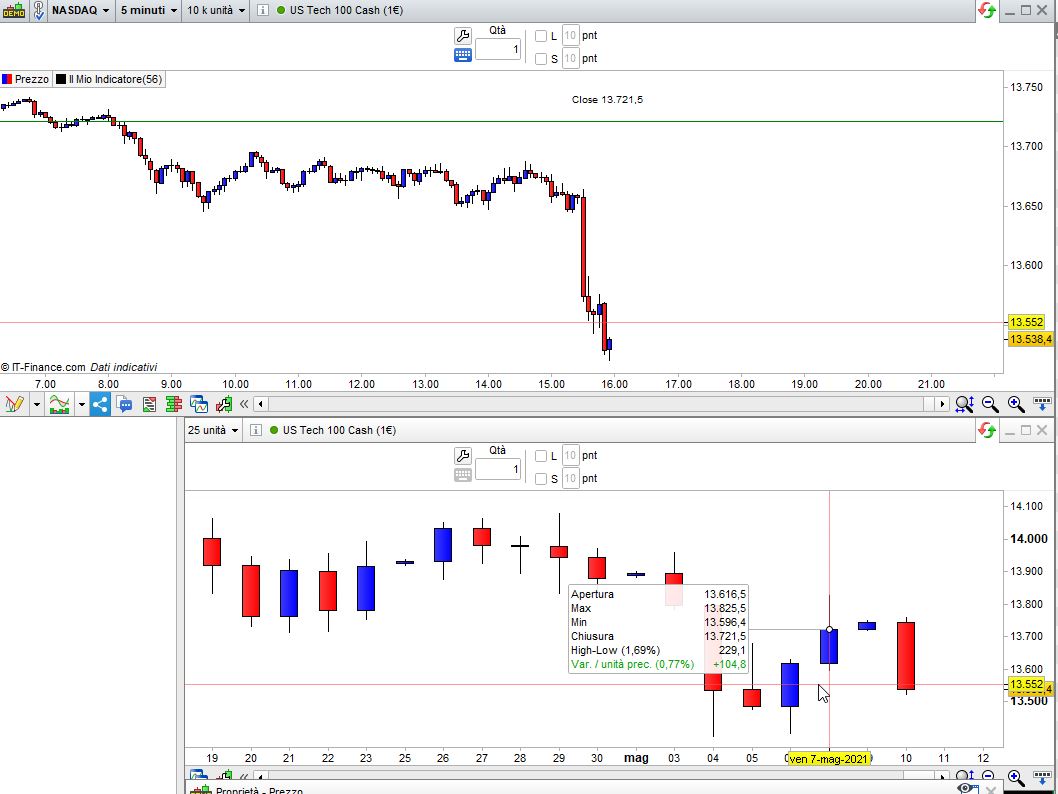1058x794 pixels.
Task: Click black swatch for Il Mio Indicatore
Action: pos(61,79)
